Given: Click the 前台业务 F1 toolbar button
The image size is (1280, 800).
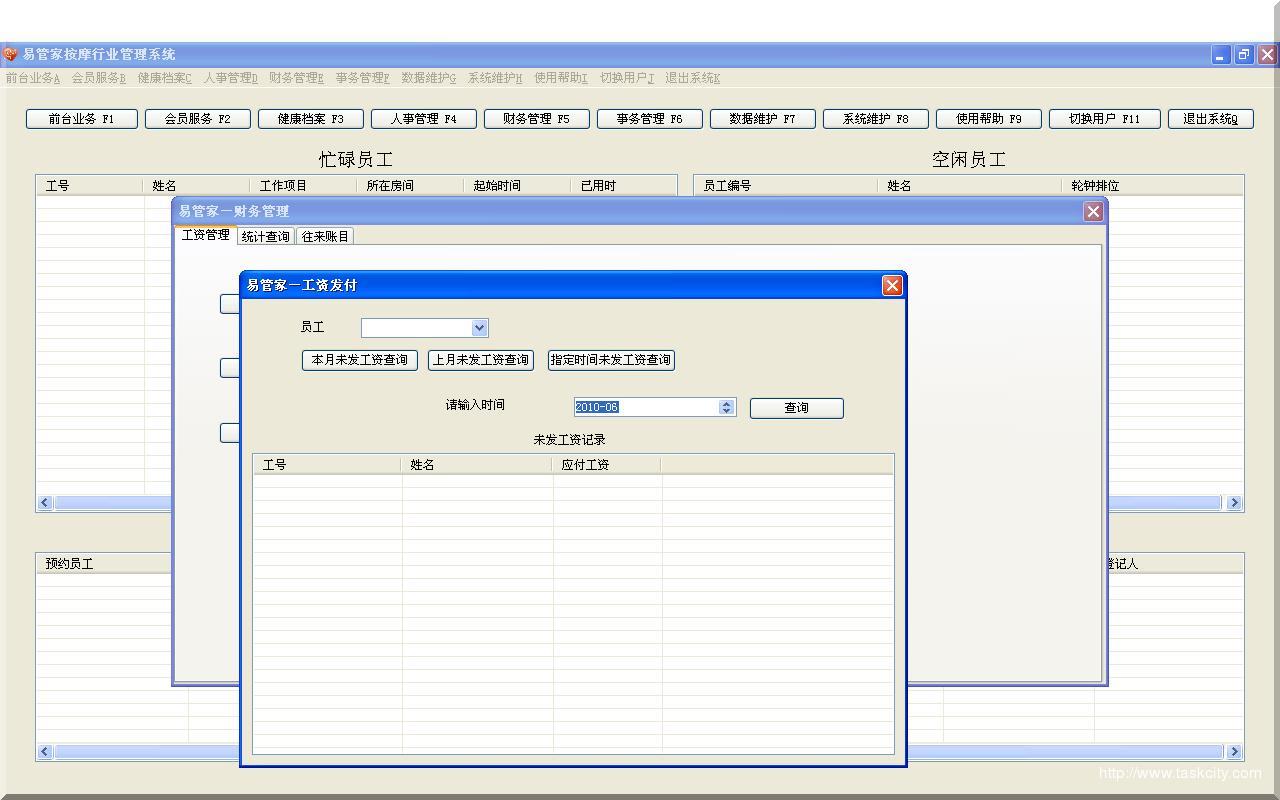Looking at the screenshot, I should (81, 119).
